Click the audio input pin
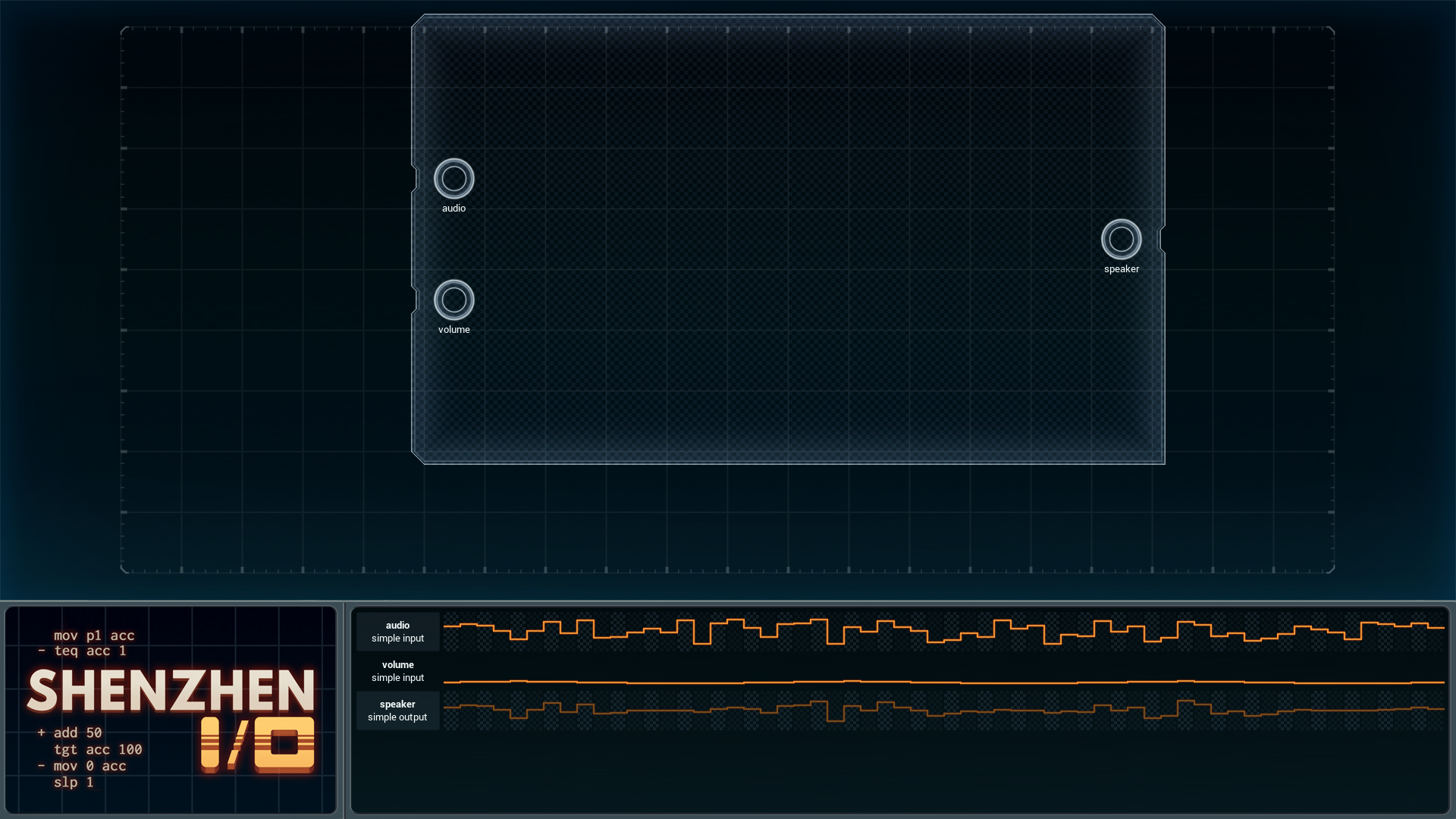This screenshot has width=1456, height=819. (x=453, y=178)
